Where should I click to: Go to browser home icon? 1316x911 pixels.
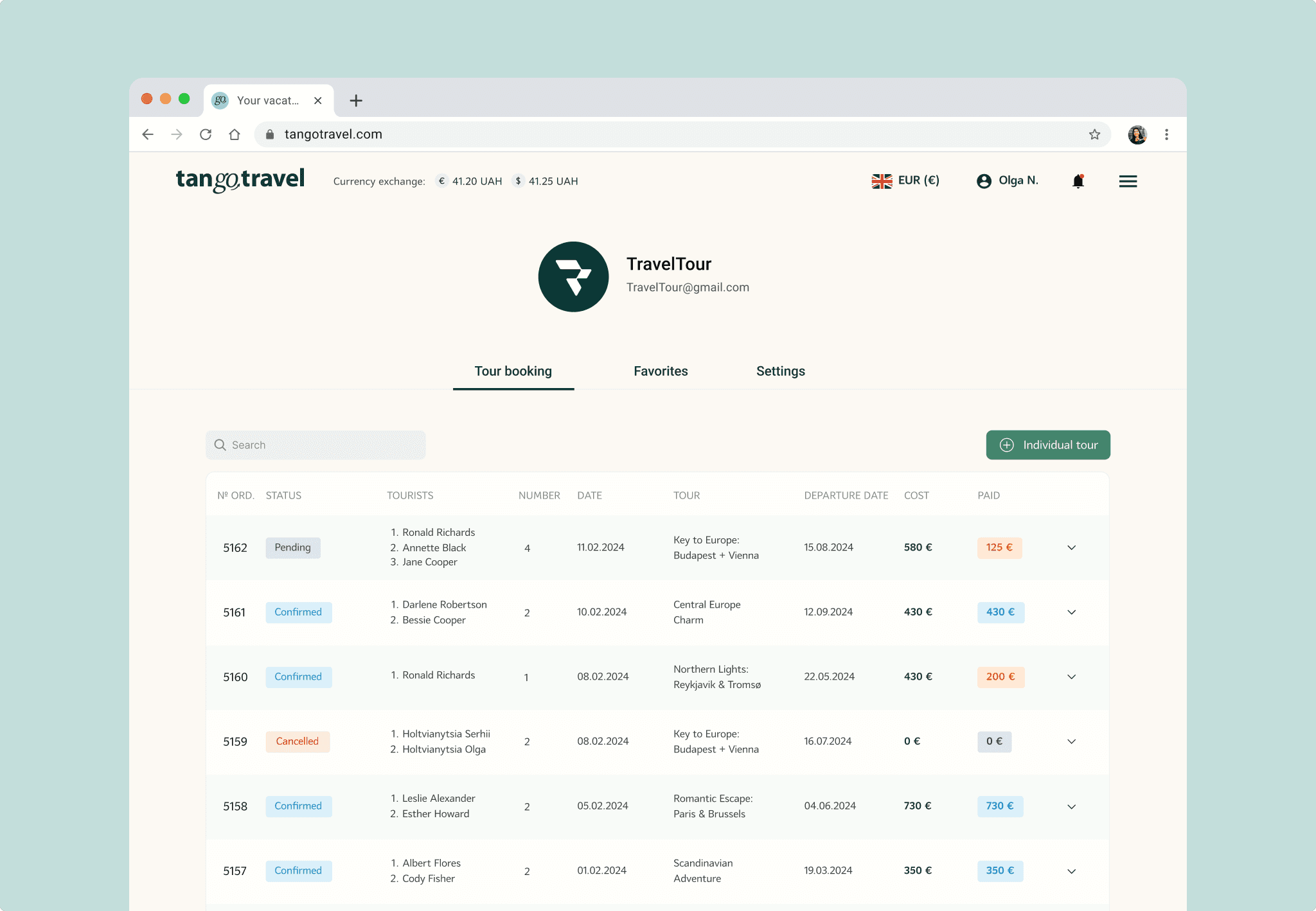[x=235, y=134]
